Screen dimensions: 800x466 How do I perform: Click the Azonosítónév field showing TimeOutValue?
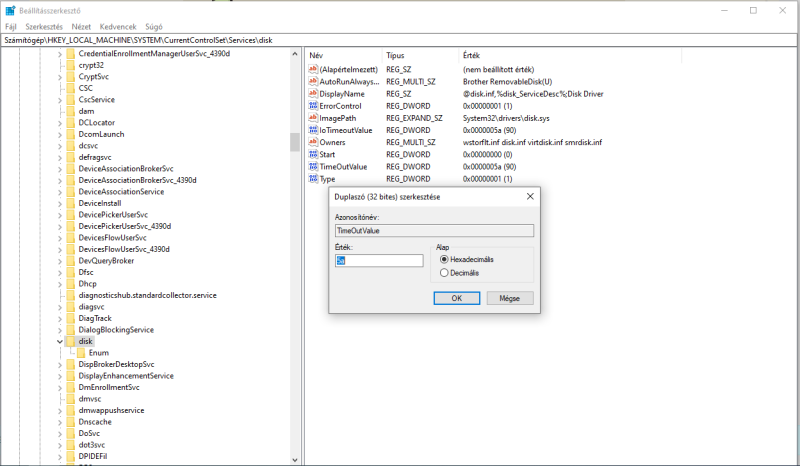click(x=435, y=231)
